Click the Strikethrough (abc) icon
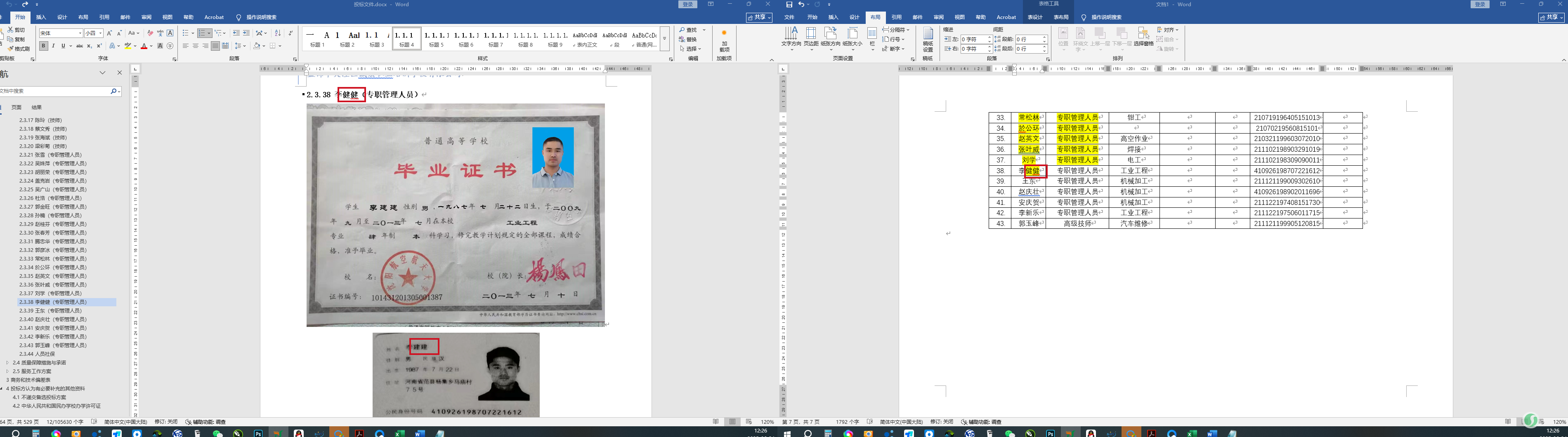The image size is (1568, 437). point(79,46)
